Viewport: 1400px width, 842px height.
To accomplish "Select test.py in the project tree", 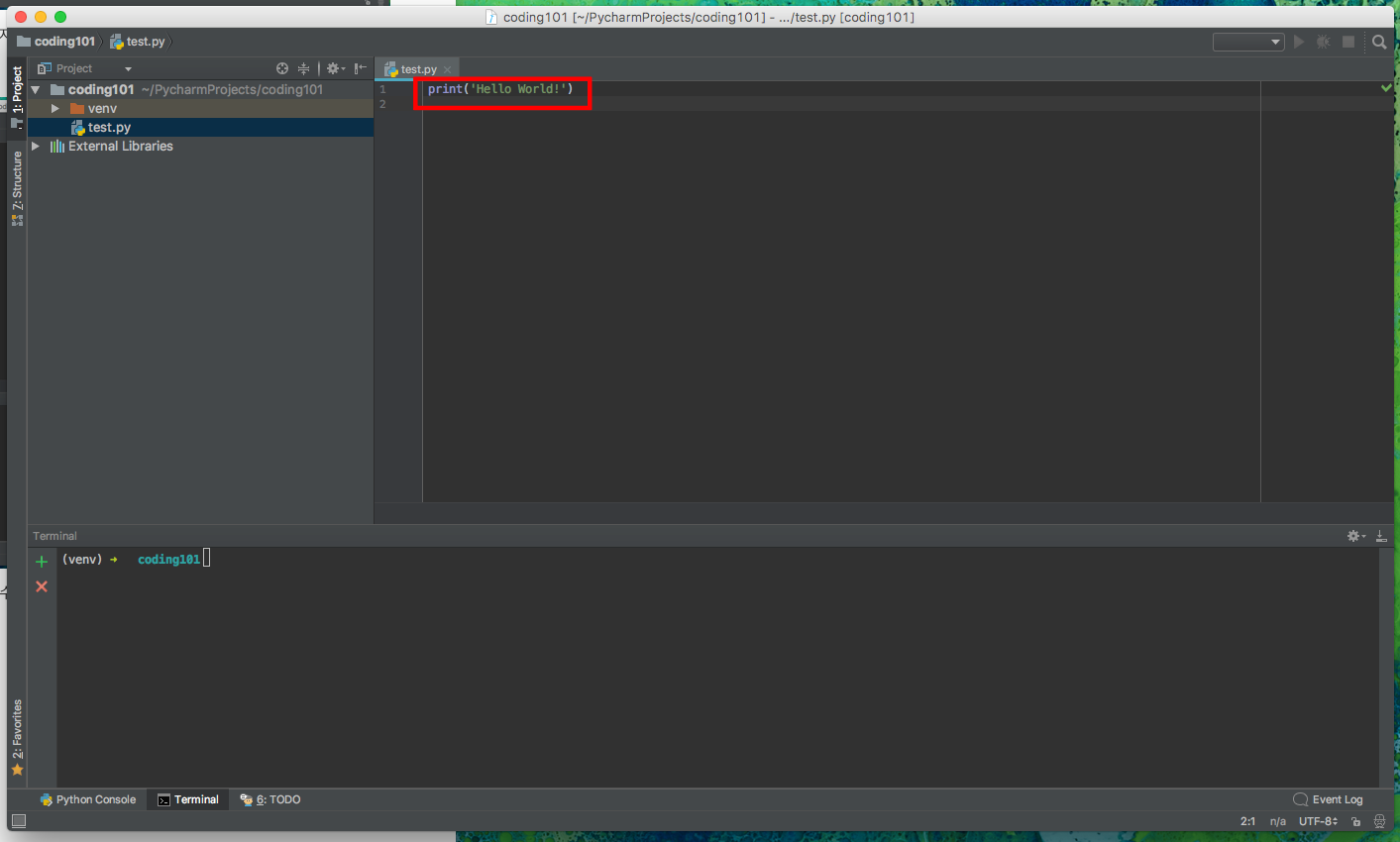I will click(109, 128).
